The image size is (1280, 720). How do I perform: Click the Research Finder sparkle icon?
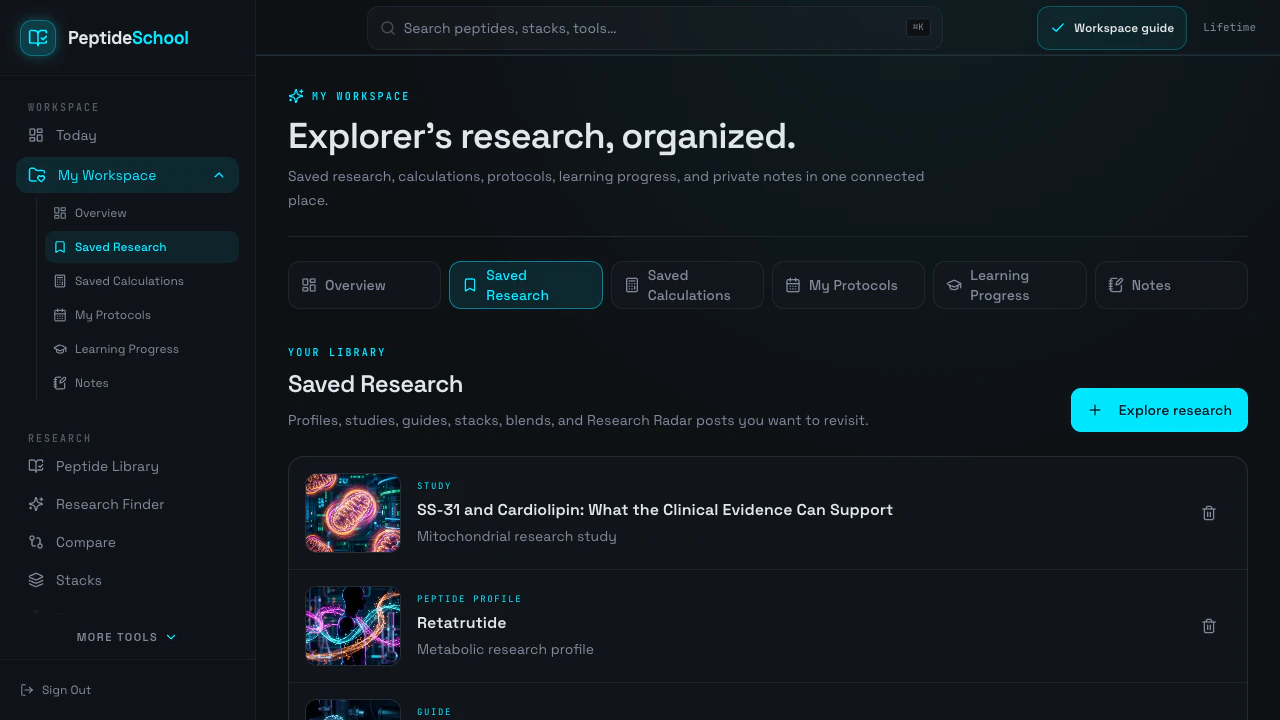tap(36, 504)
